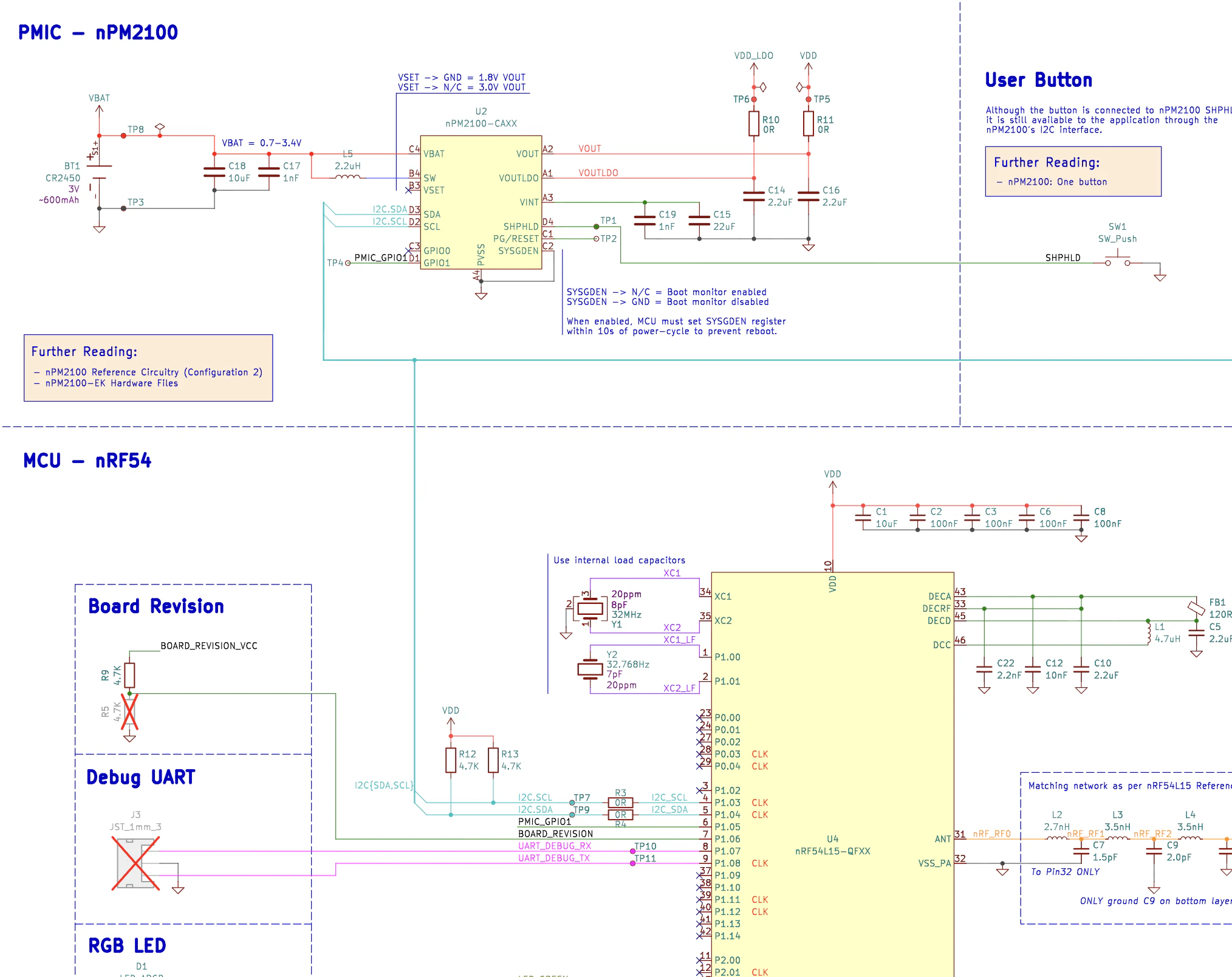
Task: Click the R9 4.7K resistor symbol
Action: [x=129, y=675]
